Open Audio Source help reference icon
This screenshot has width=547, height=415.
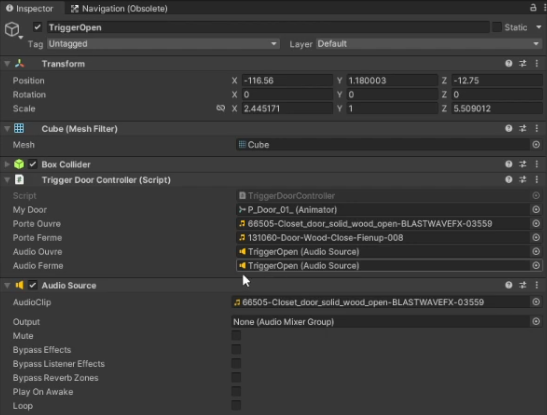pos(509,285)
